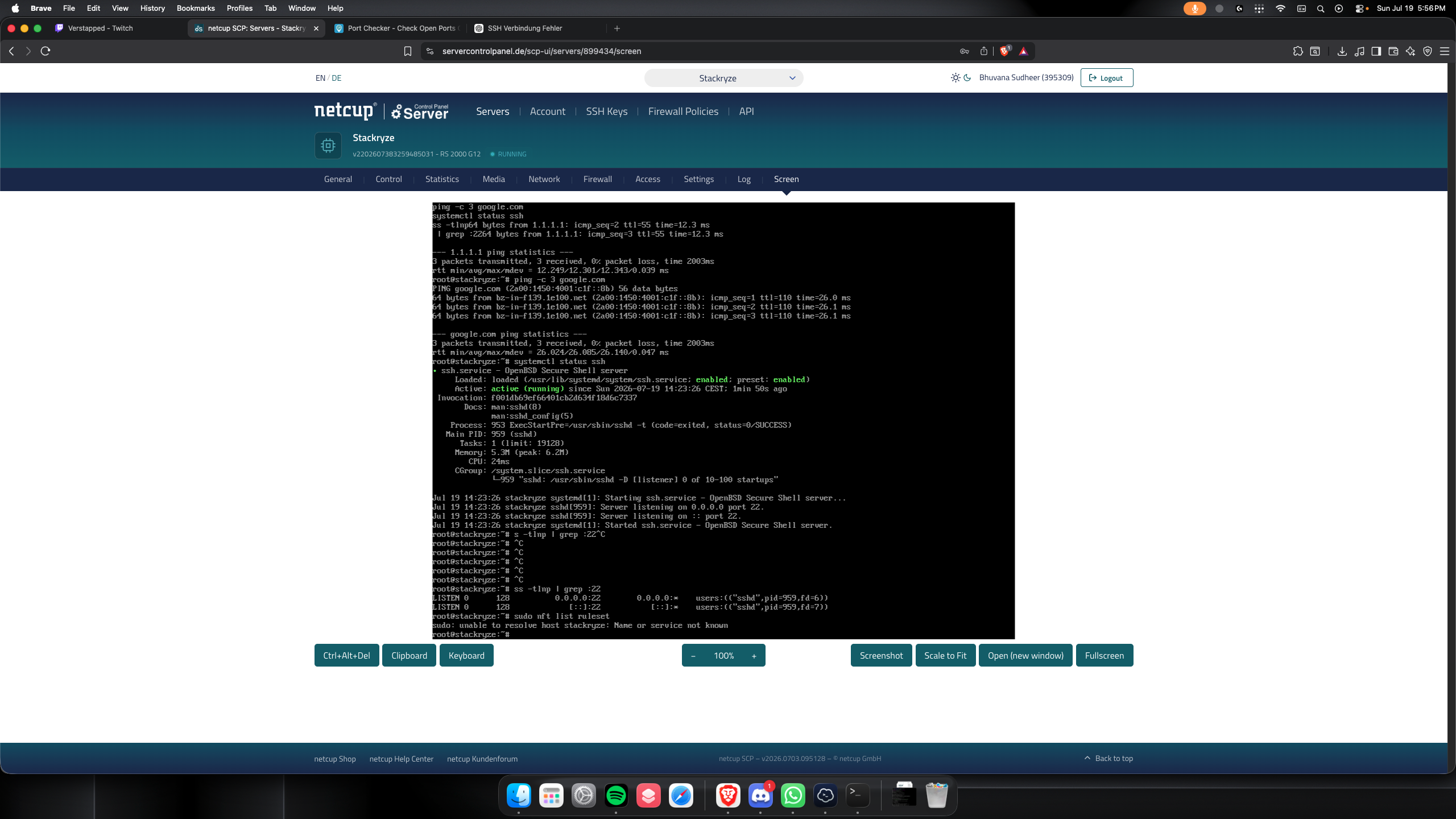Image resolution: width=1456 pixels, height=819 pixels.
Task: Open WhatsApp from the Dock
Action: coord(793,795)
